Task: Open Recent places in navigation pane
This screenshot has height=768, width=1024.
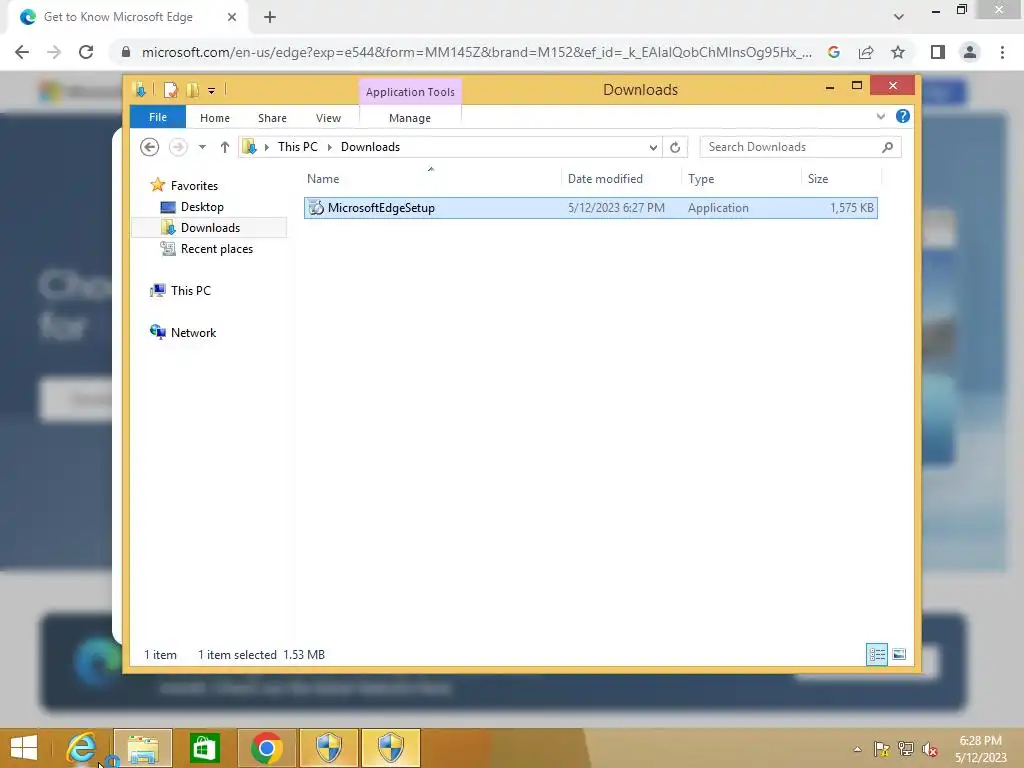Action: [x=216, y=249]
